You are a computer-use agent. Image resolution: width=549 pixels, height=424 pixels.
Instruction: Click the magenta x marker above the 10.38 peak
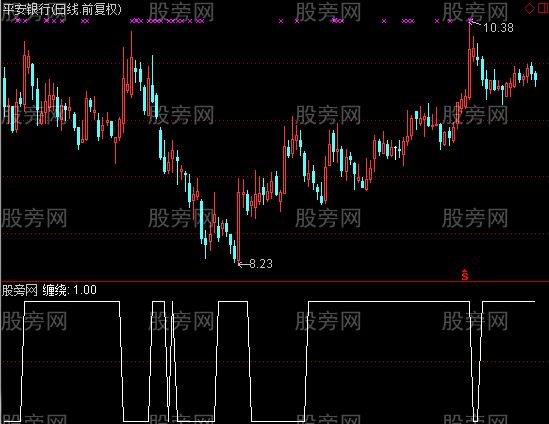tap(470, 21)
